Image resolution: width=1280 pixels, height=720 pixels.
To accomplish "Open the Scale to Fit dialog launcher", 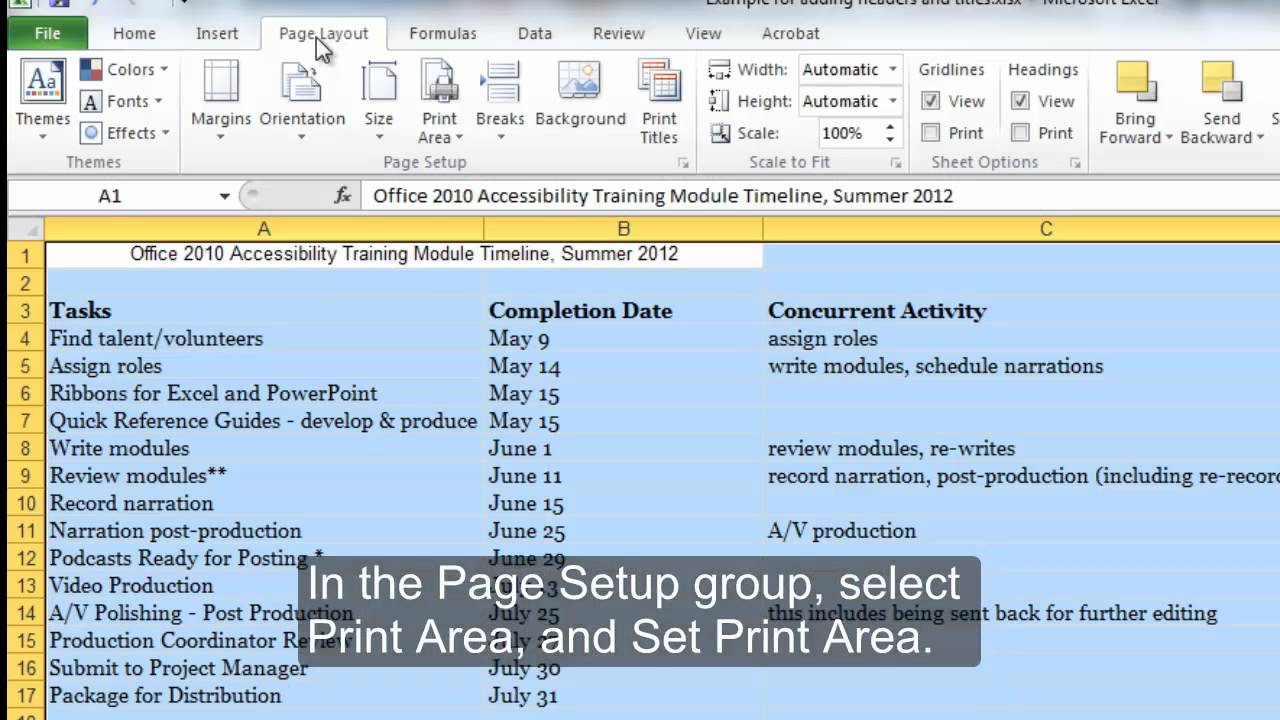I will tap(896, 162).
